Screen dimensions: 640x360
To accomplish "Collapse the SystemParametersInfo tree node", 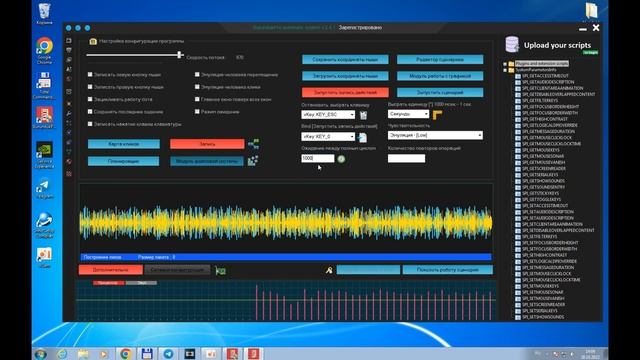I will click(x=505, y=70).
